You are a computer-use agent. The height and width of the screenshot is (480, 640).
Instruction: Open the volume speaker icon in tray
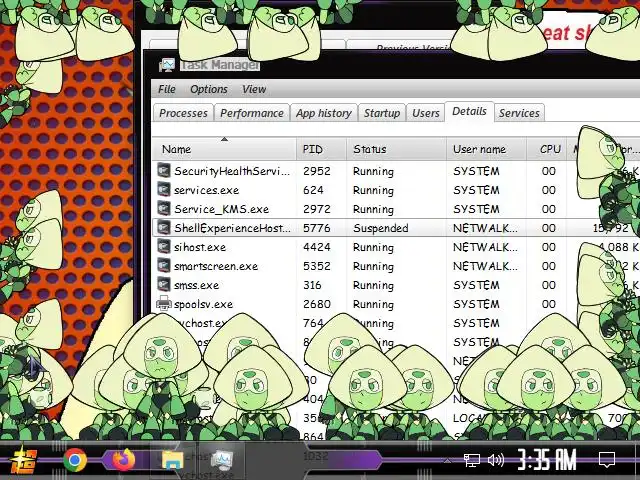[496, 460]
